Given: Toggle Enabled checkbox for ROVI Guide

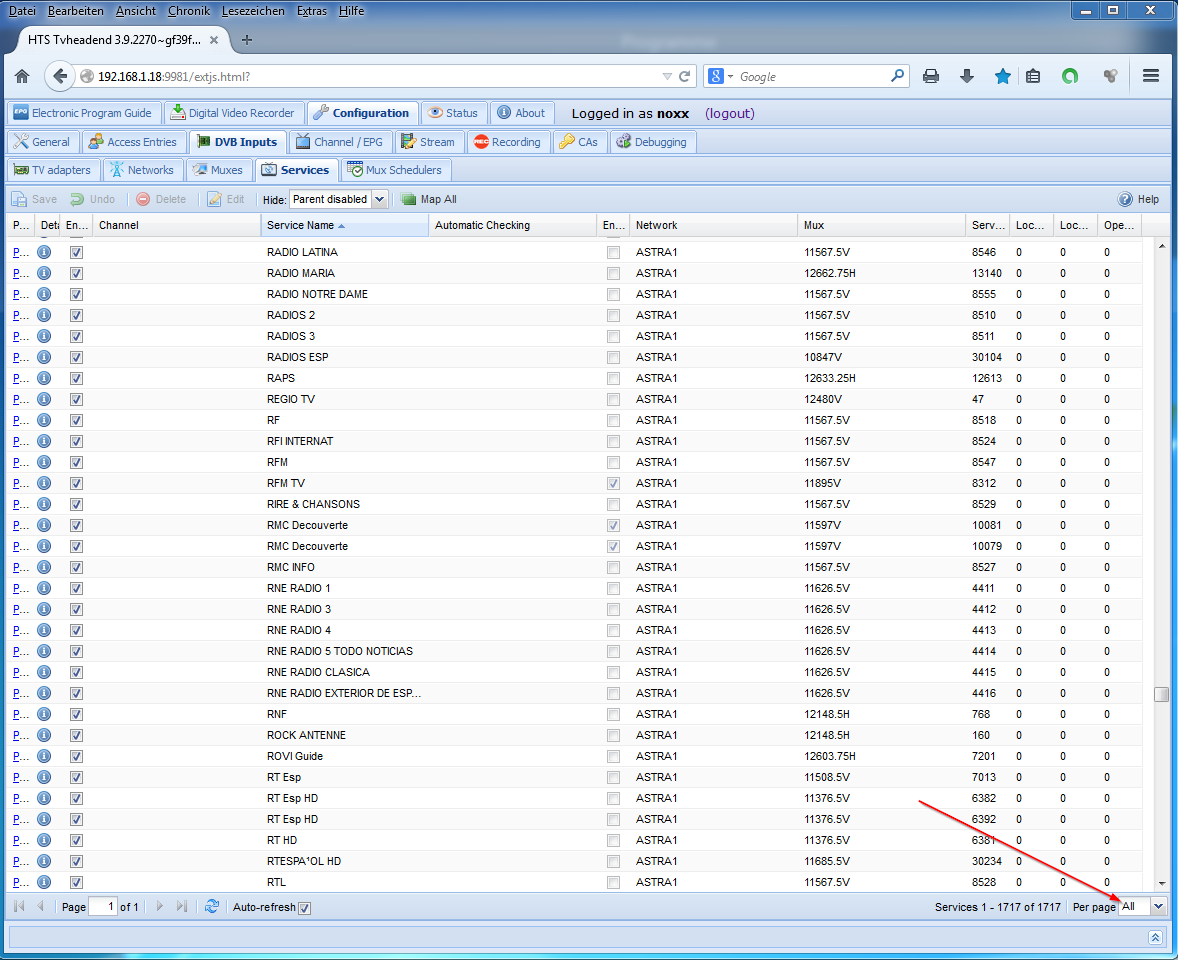Looking at the screenshot, I should [76, 756].
